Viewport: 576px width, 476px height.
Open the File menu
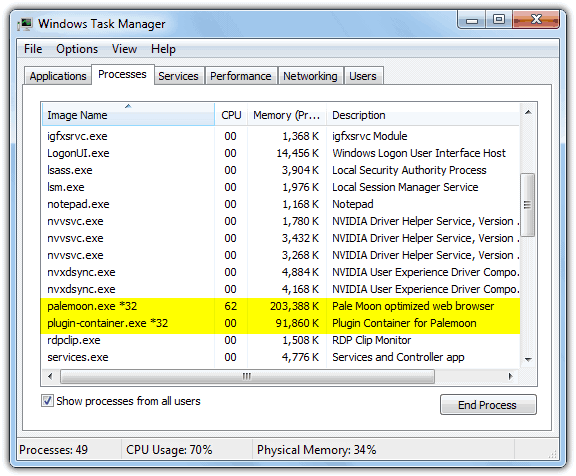tap(33, 49)
